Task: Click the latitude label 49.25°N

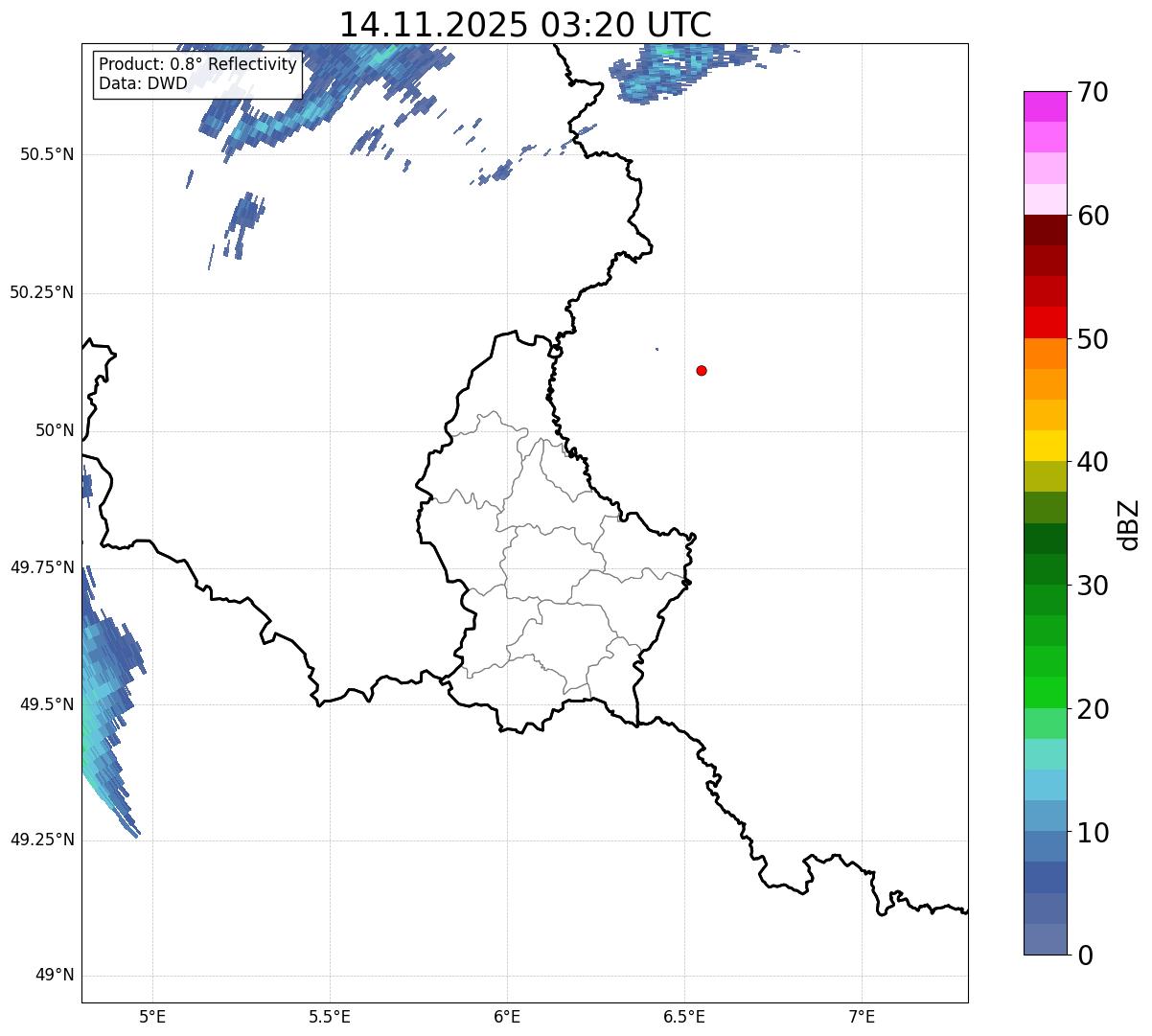Action: (41, 840)
